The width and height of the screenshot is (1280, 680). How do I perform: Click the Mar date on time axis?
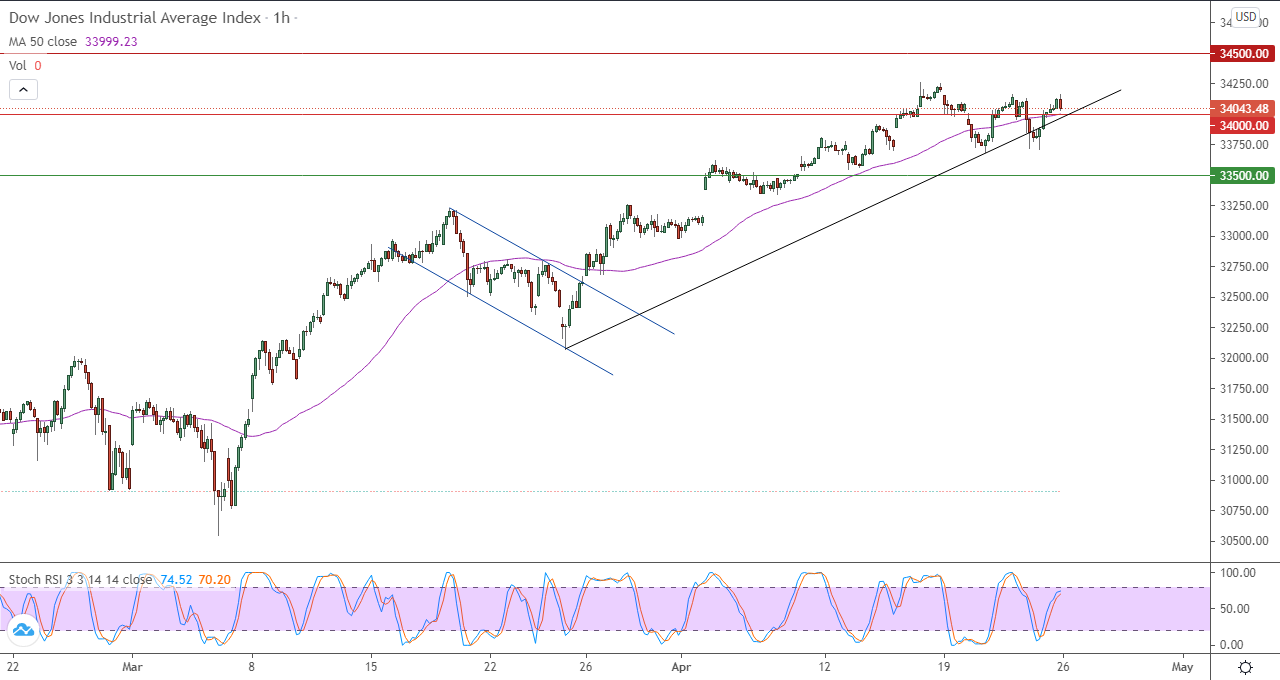pyautogui.click(x=133, y=665)
